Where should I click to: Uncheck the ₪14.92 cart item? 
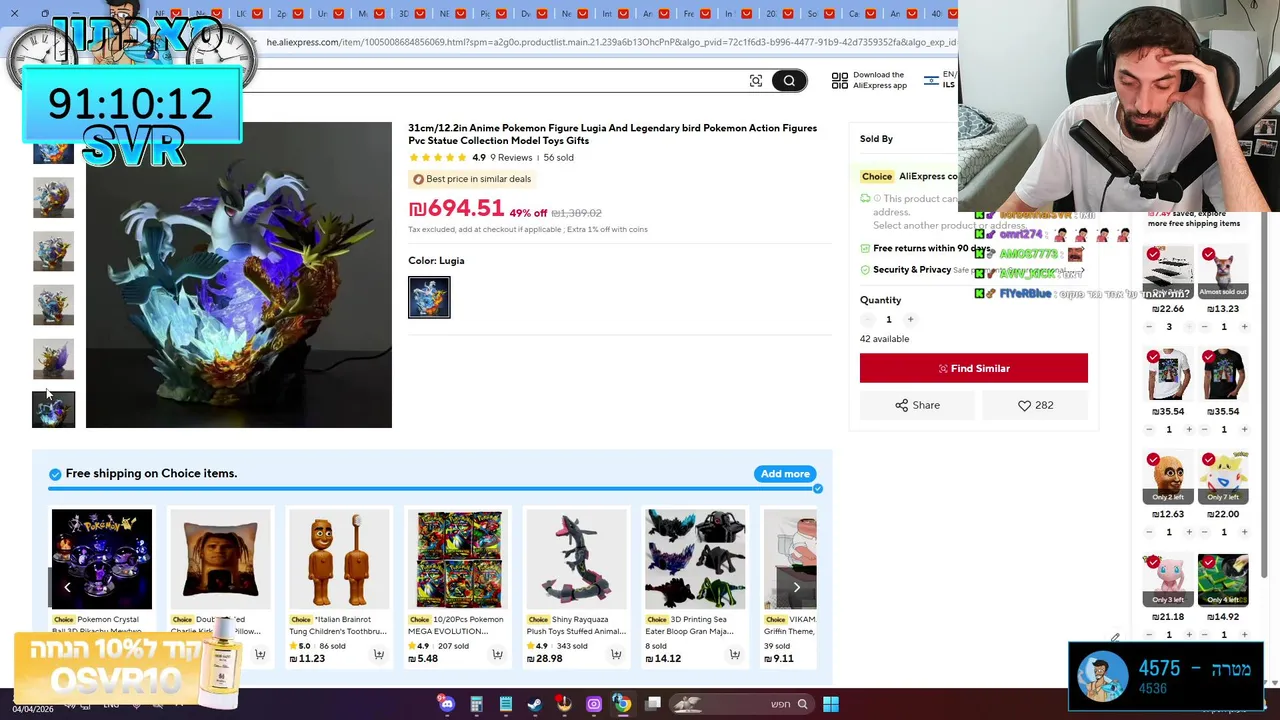1209,562
